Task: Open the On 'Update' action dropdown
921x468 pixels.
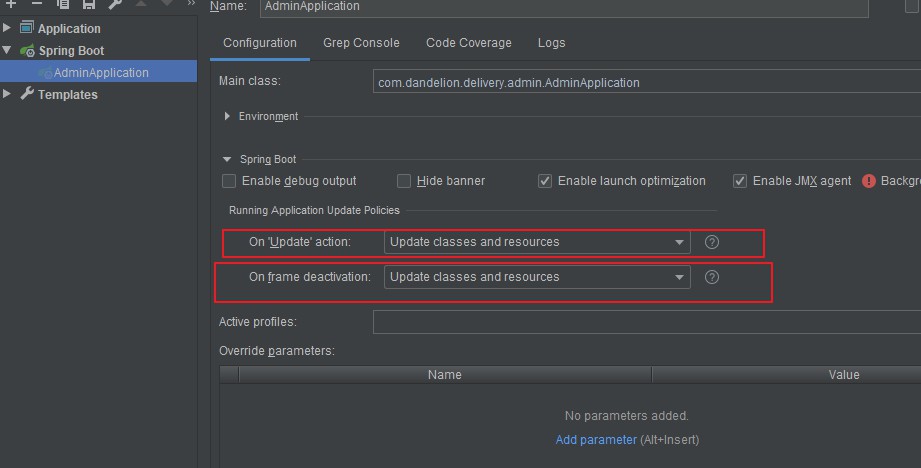Action: (537, 242)
